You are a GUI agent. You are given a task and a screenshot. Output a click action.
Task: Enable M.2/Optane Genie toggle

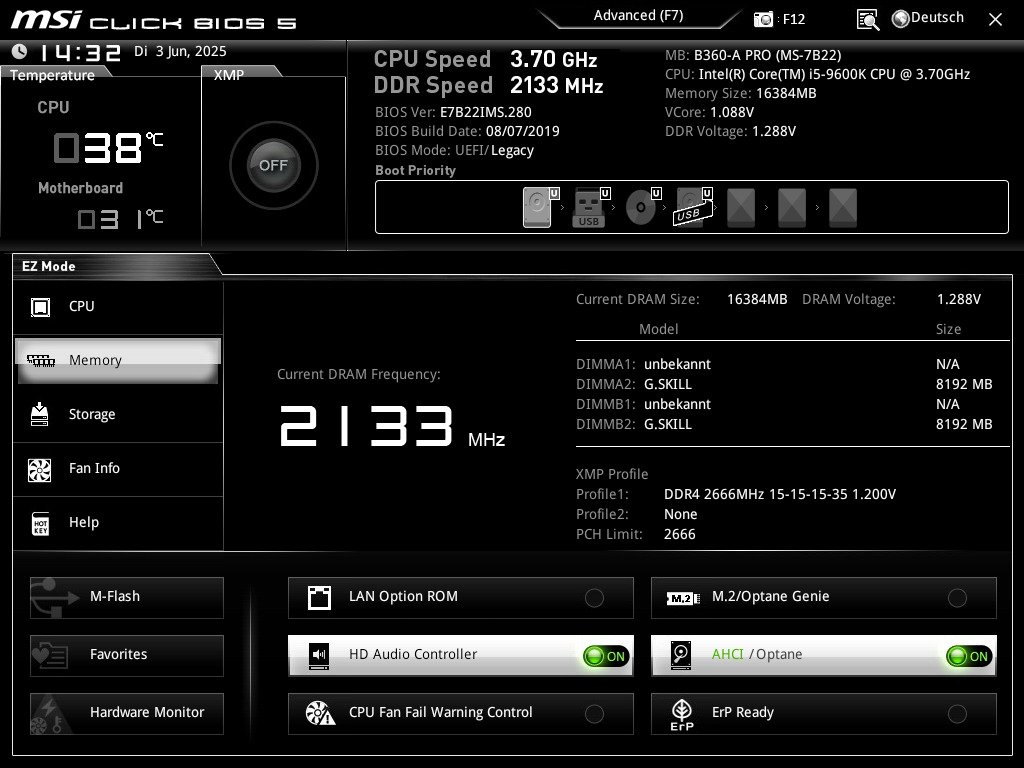[957, 598]
